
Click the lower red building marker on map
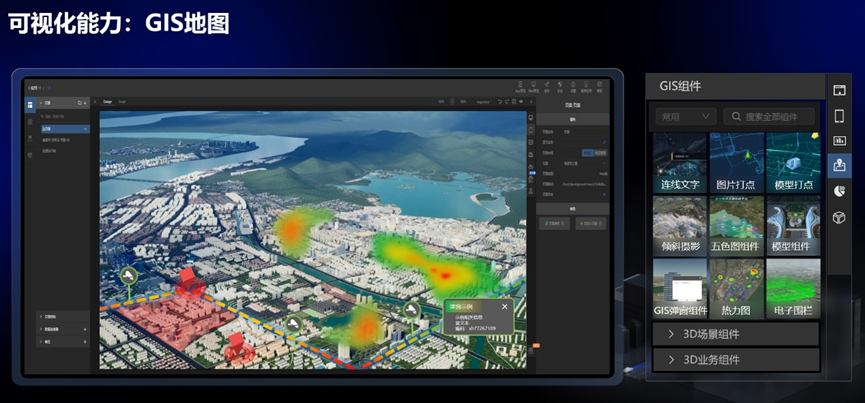(x=238, y=347)
